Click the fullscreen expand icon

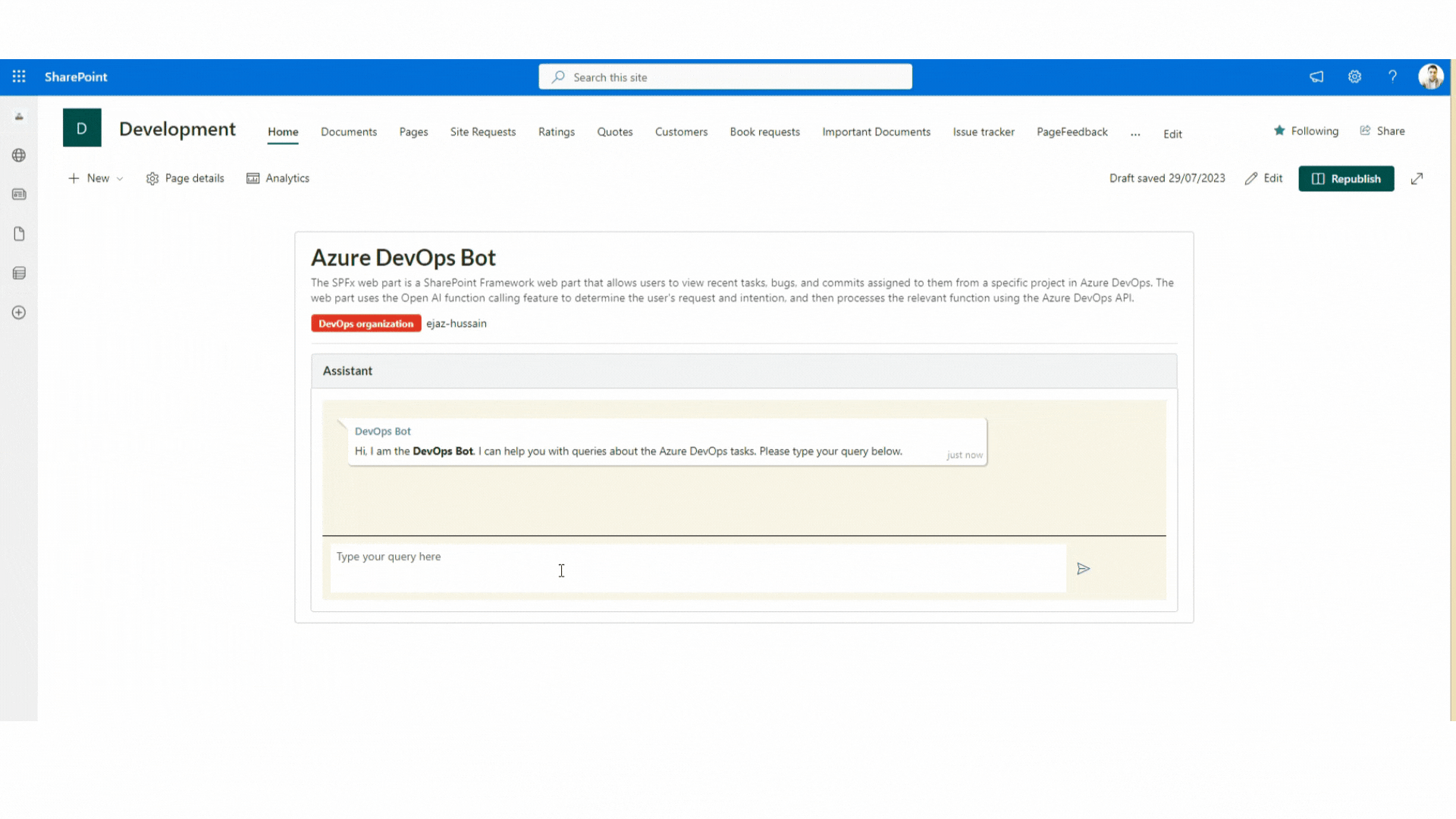(1419, 179)
